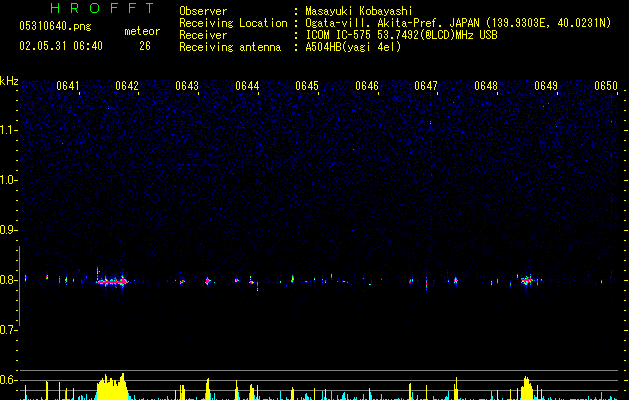Click the meteor count value 26

(x=145, y=46)
